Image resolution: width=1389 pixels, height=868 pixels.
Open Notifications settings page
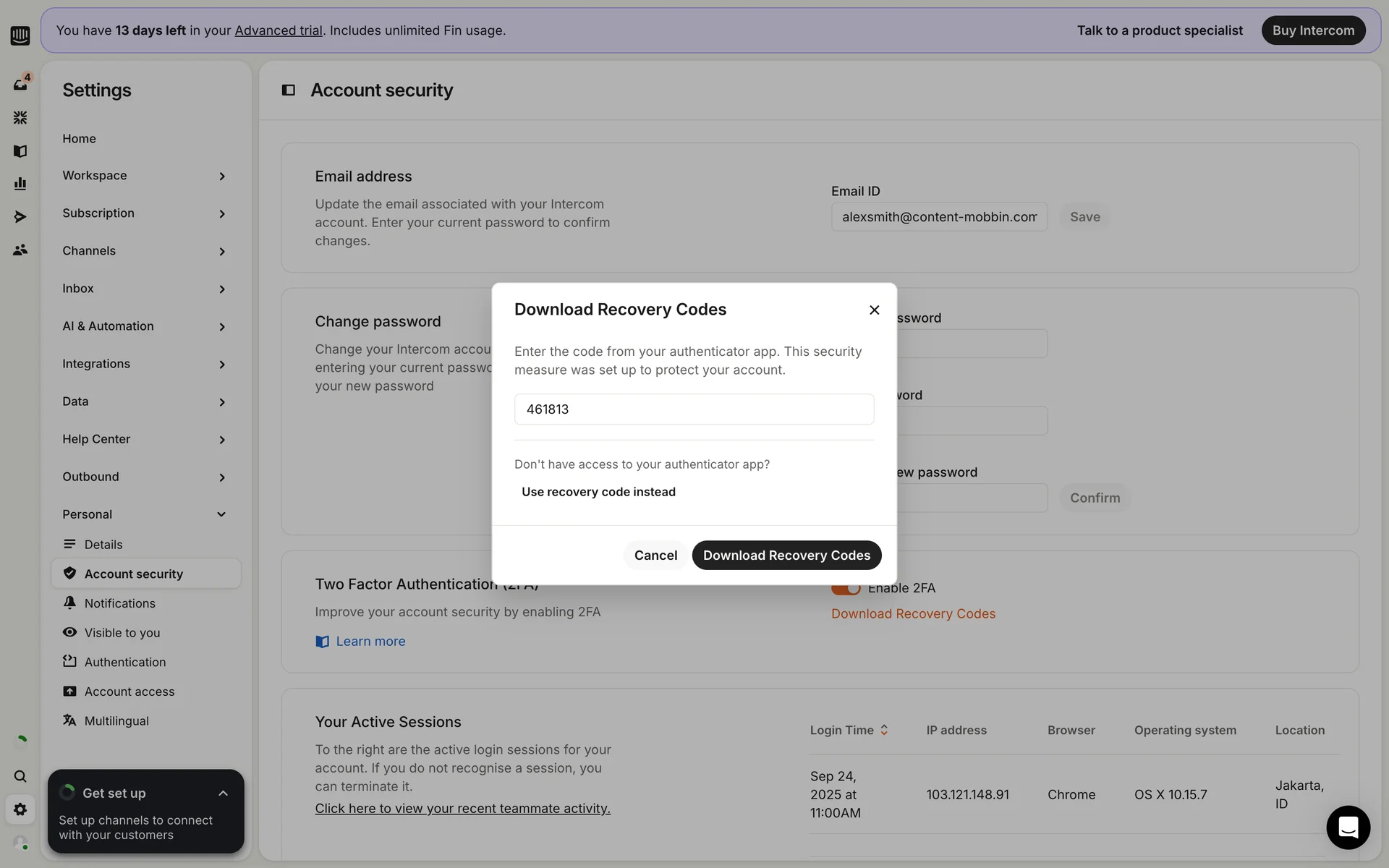119,603
